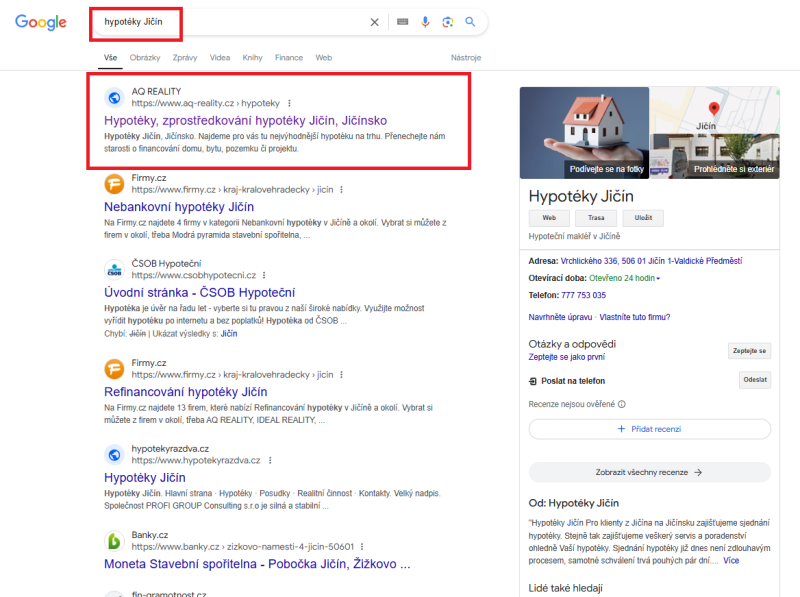Open address Vrchlického 336, 506 01 Jičín

point(652,261)
